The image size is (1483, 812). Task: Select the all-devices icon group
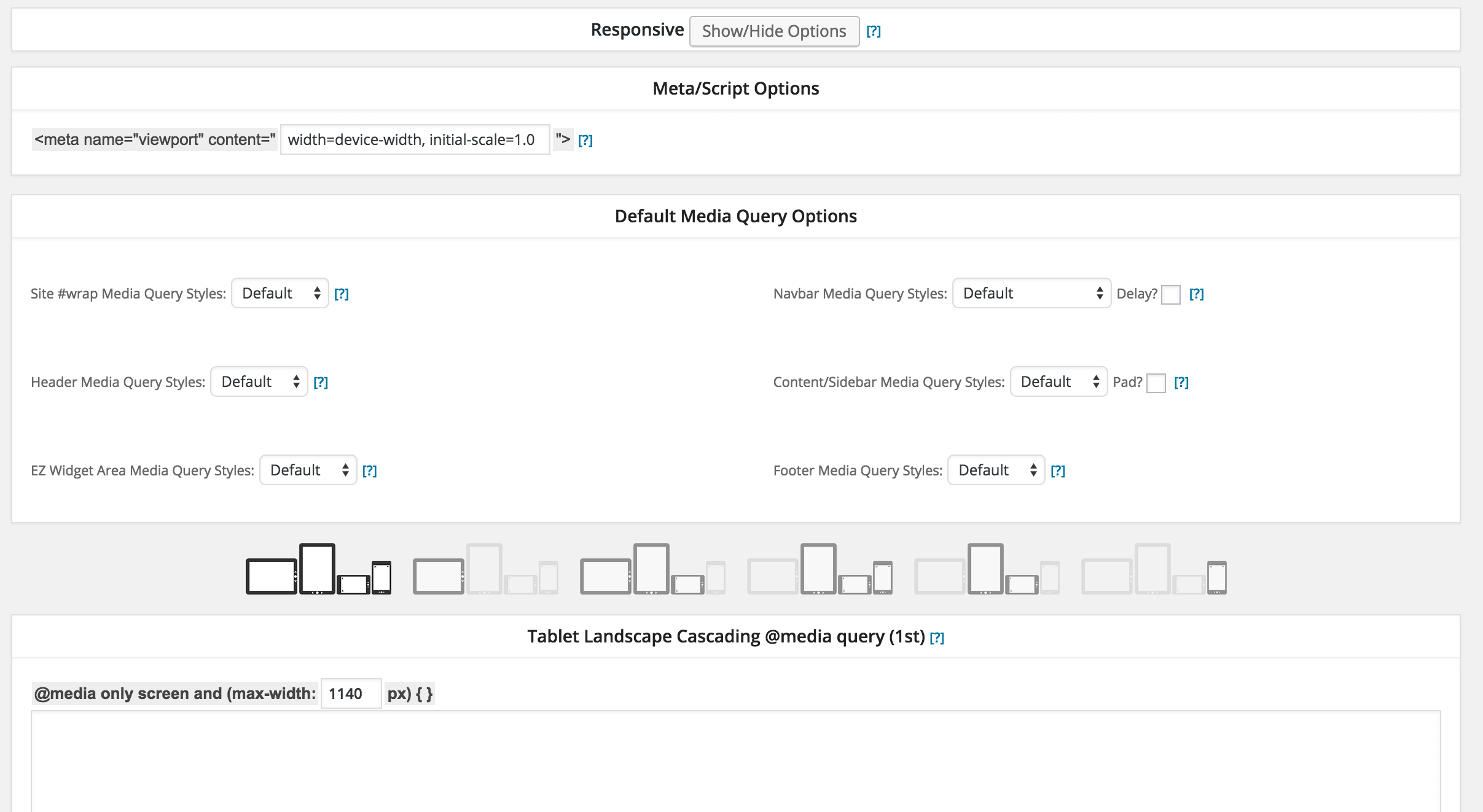(318, 569)
